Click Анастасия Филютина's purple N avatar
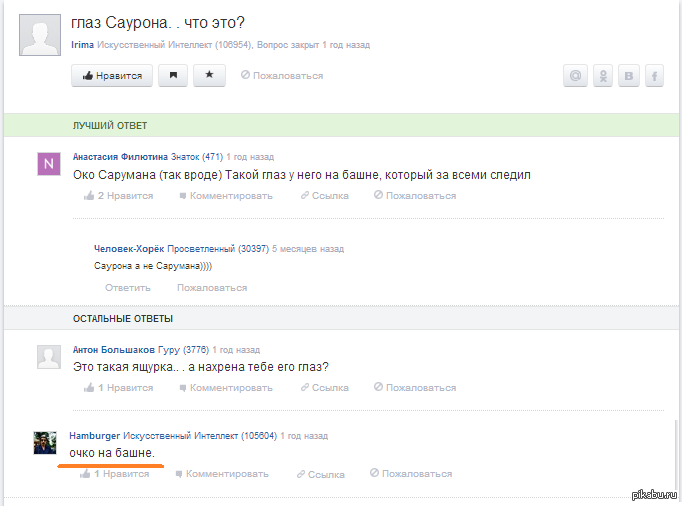This screenshot has height=506, width=682. click(49, 164)
